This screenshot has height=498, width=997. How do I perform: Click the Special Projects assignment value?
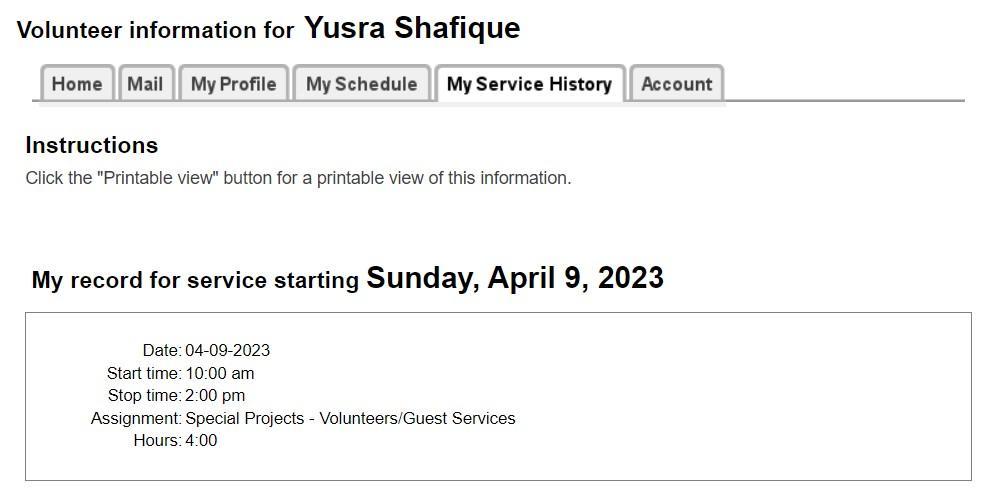[350, 419]
